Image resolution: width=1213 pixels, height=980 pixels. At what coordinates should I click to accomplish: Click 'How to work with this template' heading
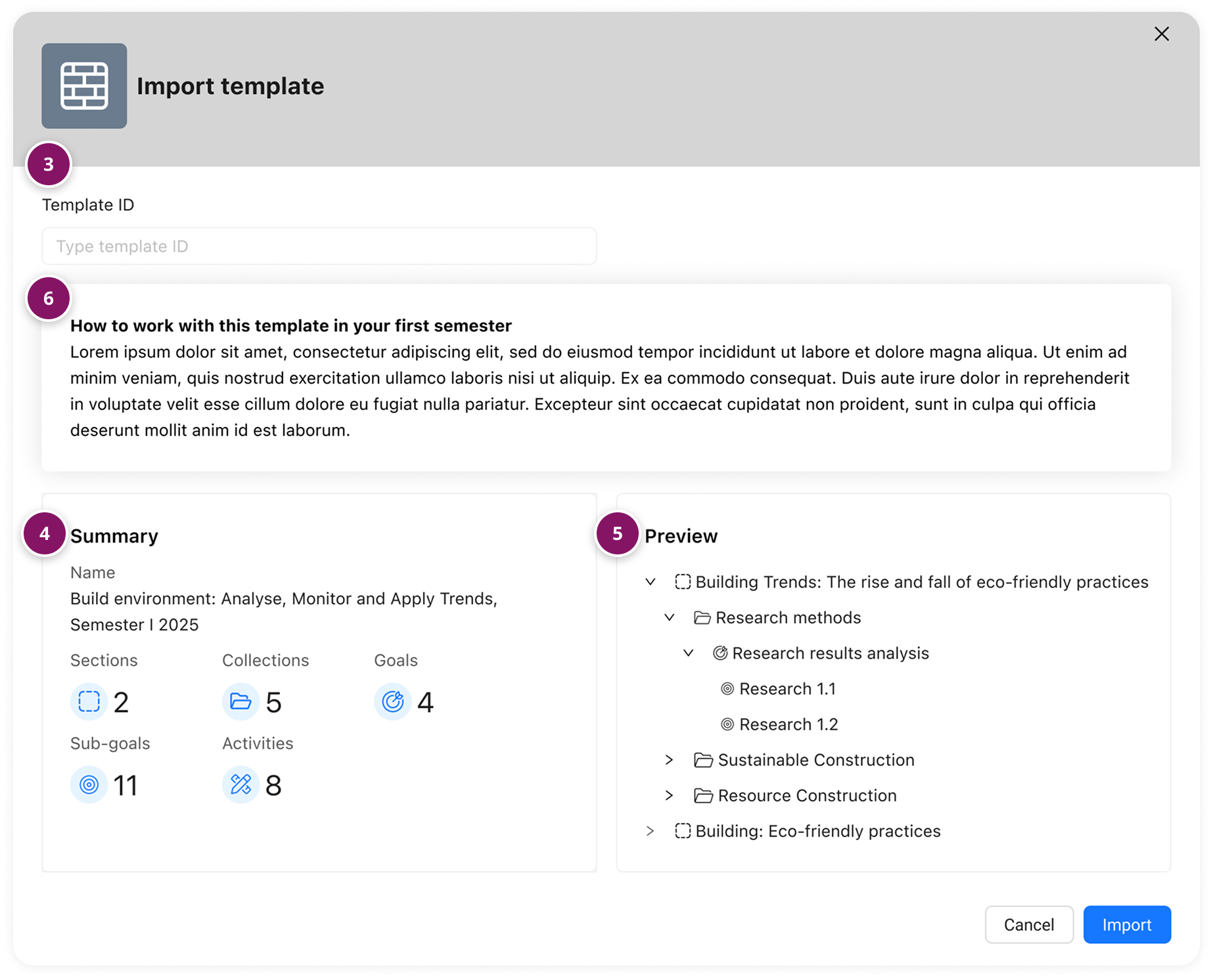291,326
